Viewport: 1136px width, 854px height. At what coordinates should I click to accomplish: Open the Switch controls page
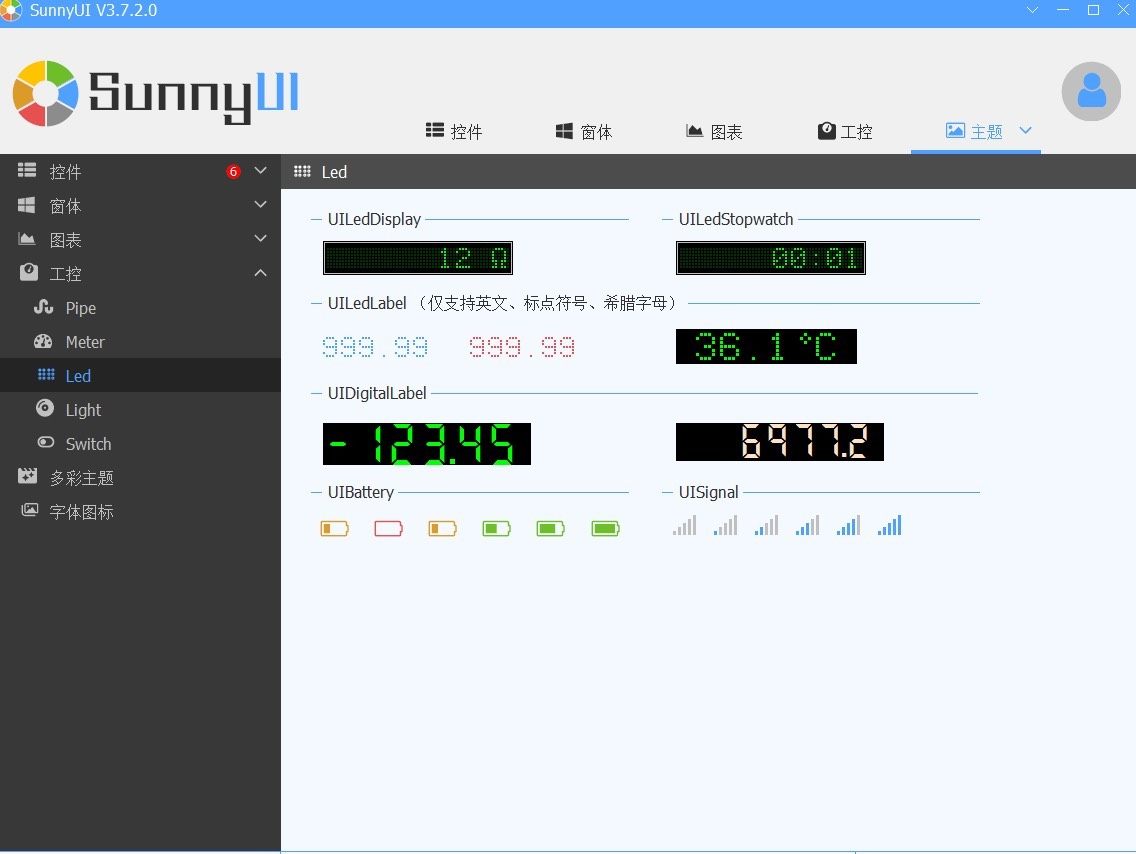pyautogui.click(x=88, y=444)
